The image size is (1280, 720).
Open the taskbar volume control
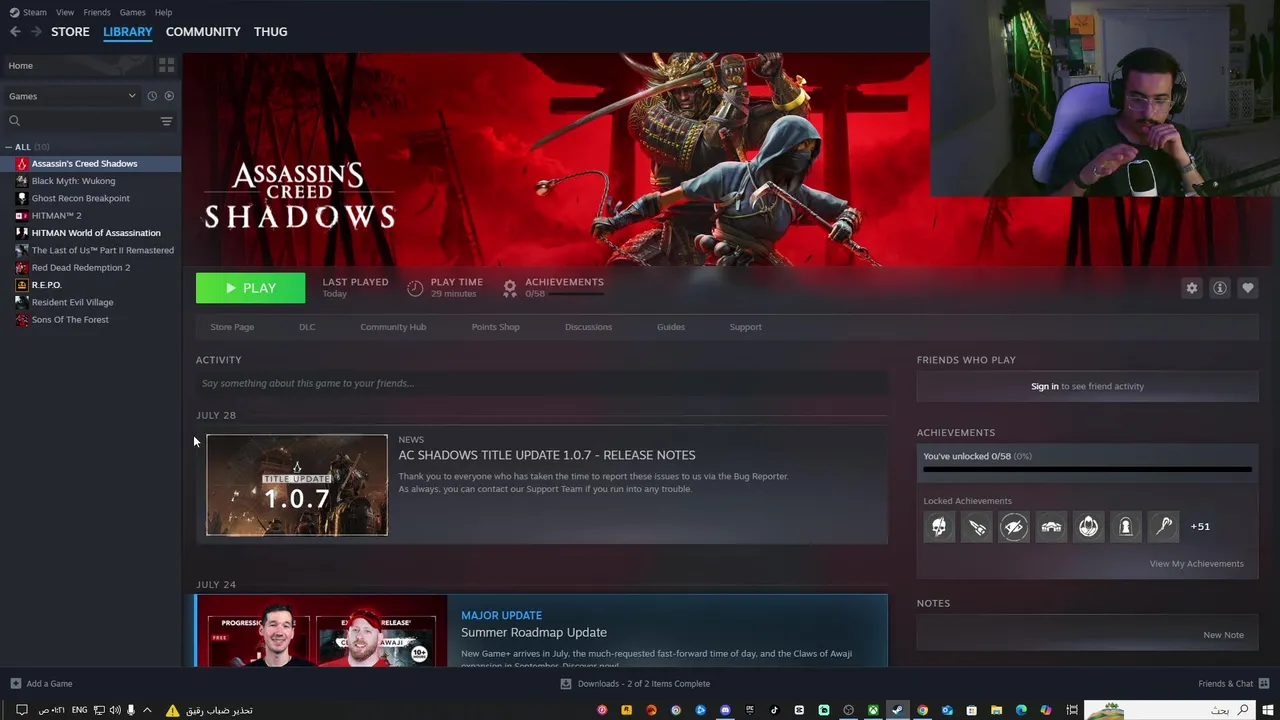pos(114,710)
